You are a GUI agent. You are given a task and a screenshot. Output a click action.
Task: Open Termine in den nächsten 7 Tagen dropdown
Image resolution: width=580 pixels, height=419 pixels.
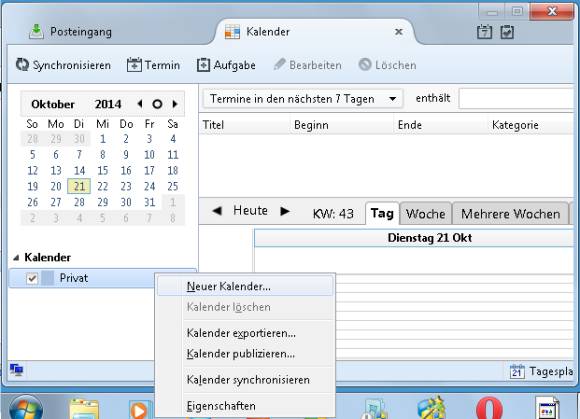coord(303,99)
